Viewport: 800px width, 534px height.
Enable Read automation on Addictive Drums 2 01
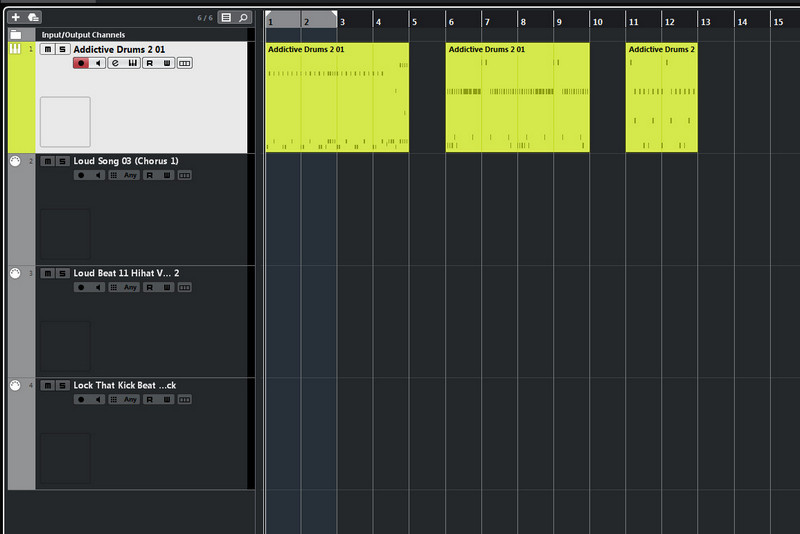(x=150, y=63)
